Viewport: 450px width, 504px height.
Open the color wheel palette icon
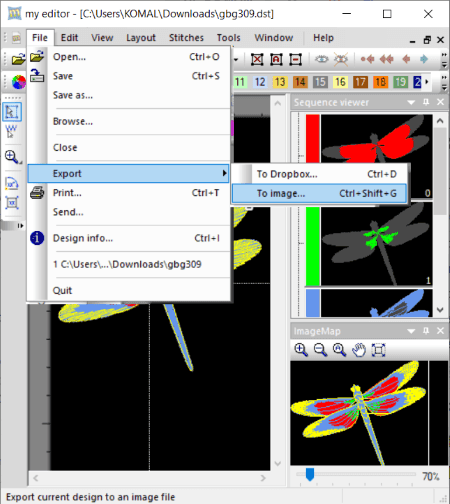point(18,82)
